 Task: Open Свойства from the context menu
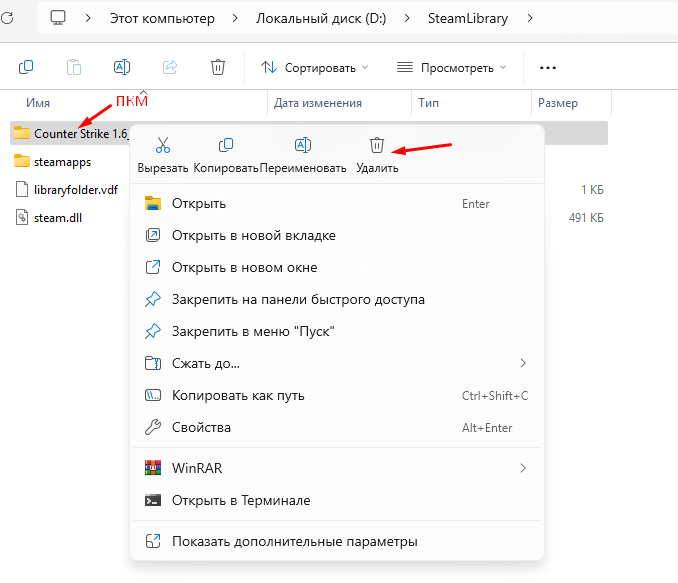point(337,427)
